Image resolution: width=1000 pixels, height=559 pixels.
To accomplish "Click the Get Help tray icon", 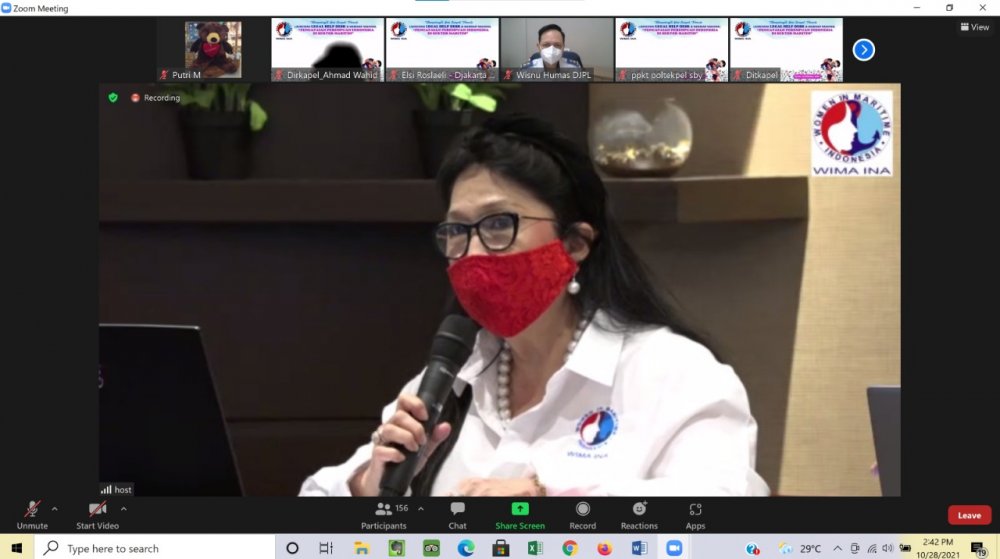I will (753, 548).
